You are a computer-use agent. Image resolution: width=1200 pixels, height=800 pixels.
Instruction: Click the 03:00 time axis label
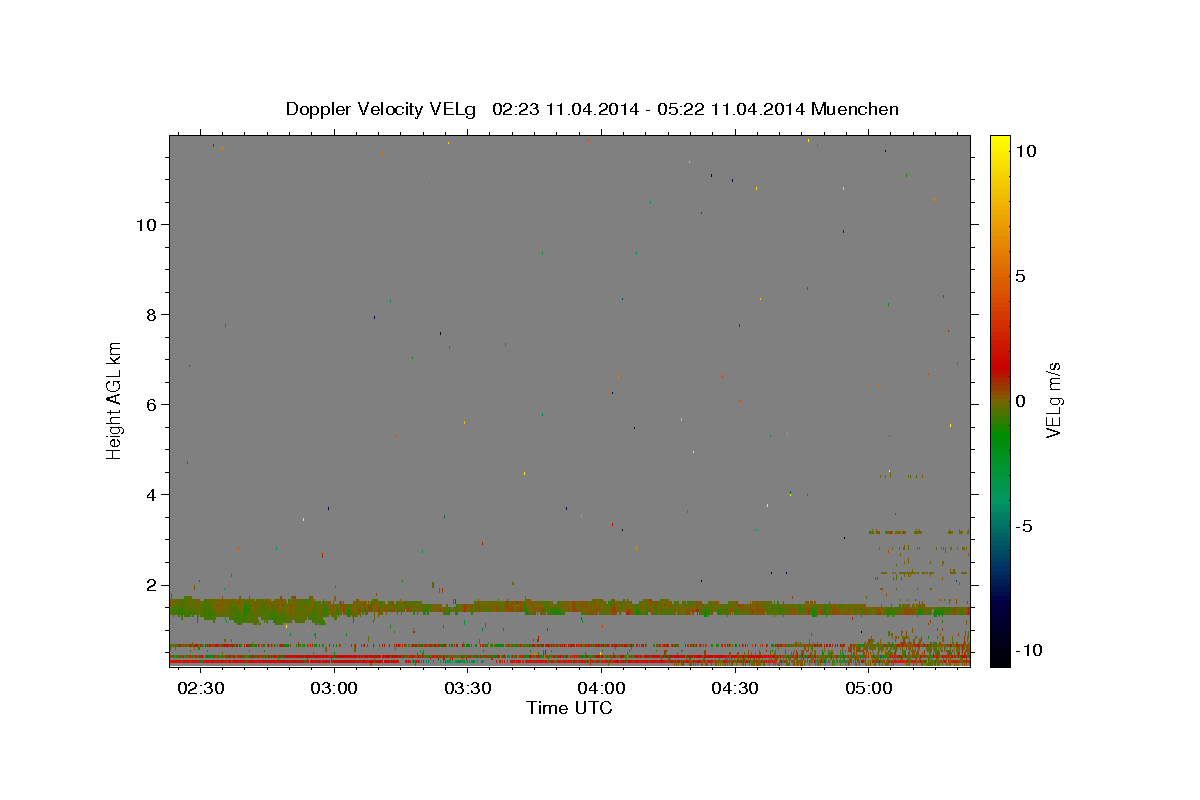(x=334, y=689)
